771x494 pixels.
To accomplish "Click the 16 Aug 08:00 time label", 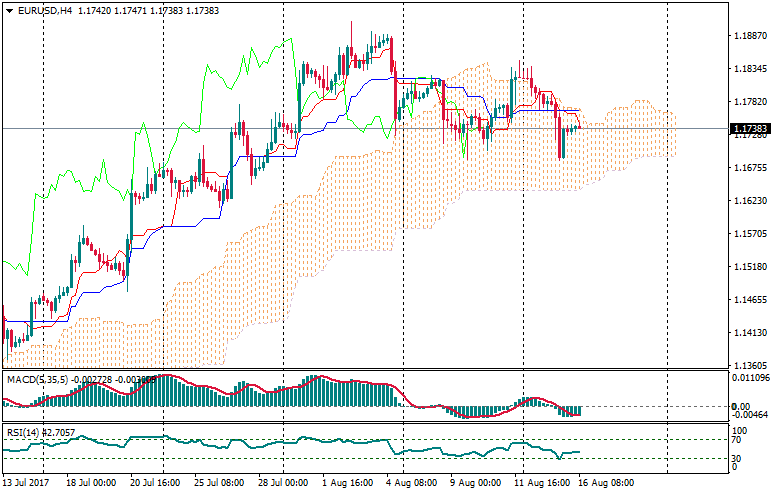I will pos(605,481).
